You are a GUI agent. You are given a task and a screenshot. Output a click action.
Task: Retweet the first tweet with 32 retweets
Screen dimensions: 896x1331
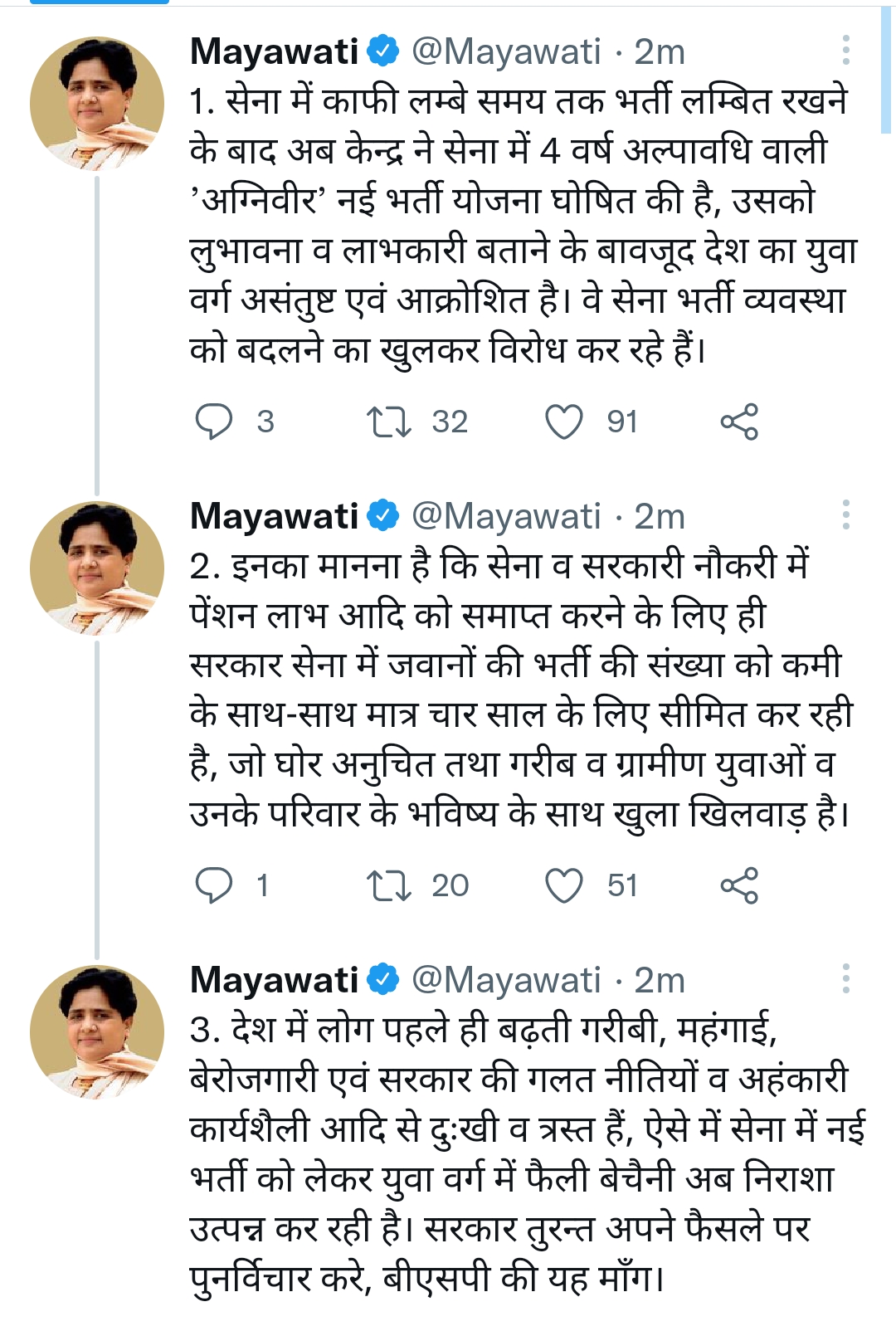(389, 422)
